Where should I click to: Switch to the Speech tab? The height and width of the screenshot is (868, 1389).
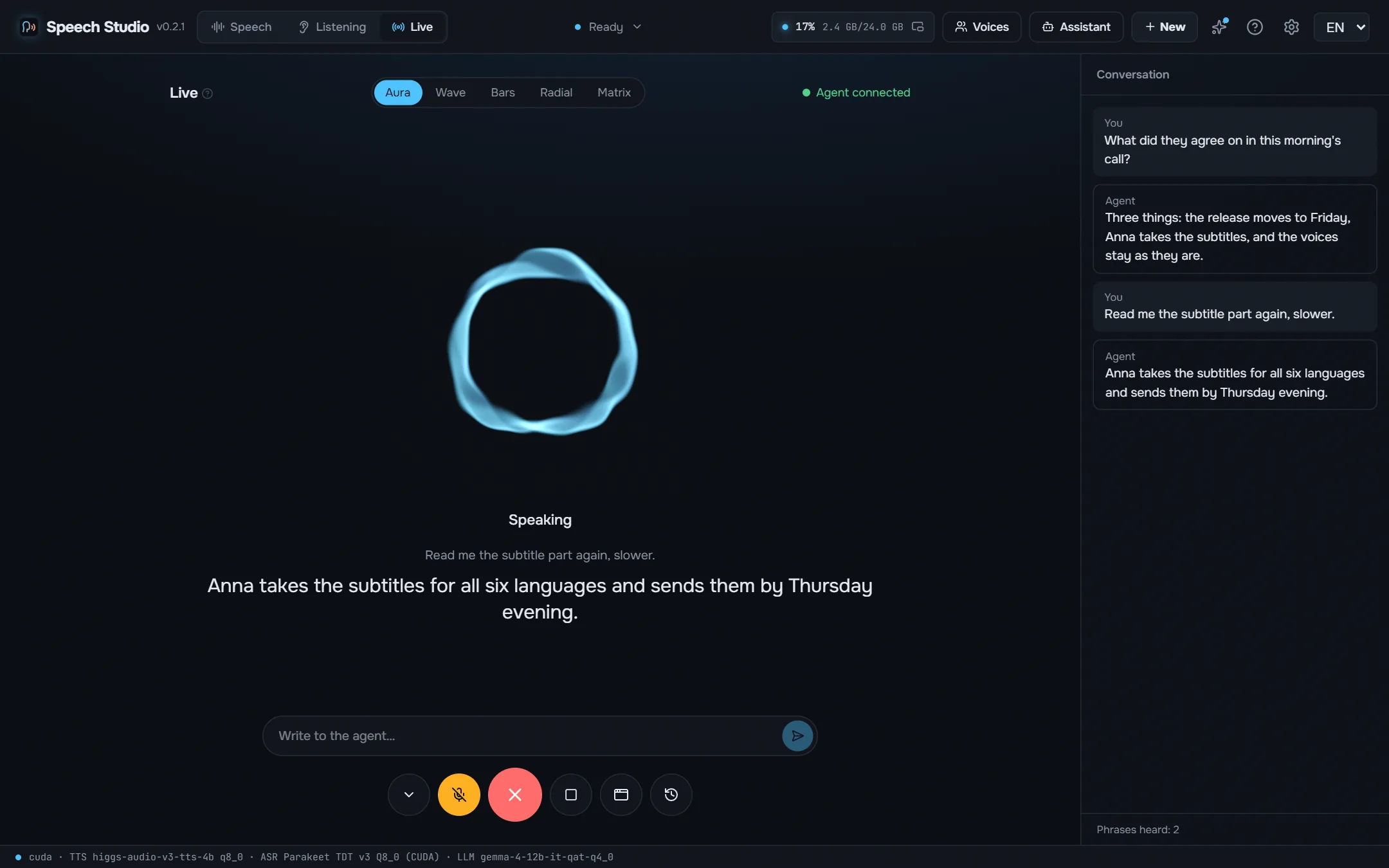(241, 27)
